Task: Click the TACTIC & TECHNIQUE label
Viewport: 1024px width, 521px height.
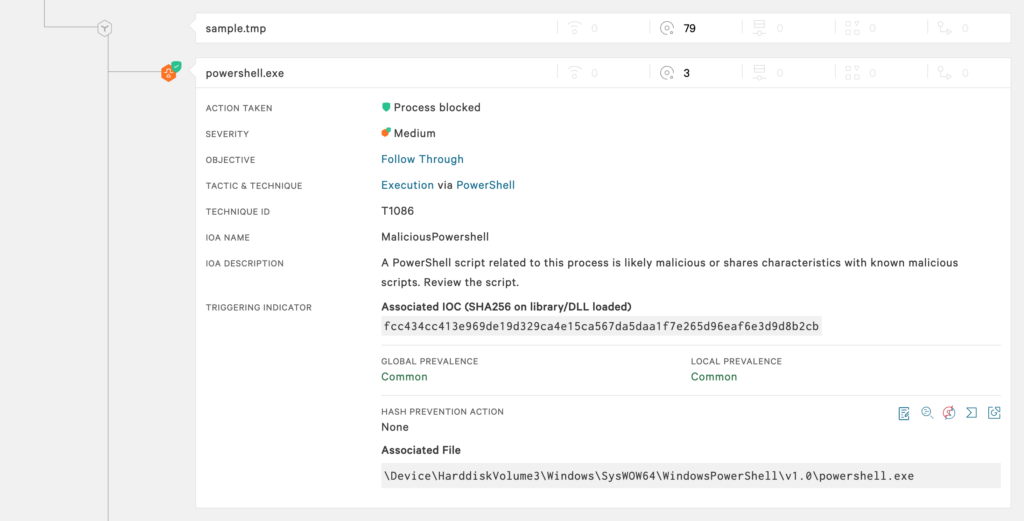Action: (254, 186)
